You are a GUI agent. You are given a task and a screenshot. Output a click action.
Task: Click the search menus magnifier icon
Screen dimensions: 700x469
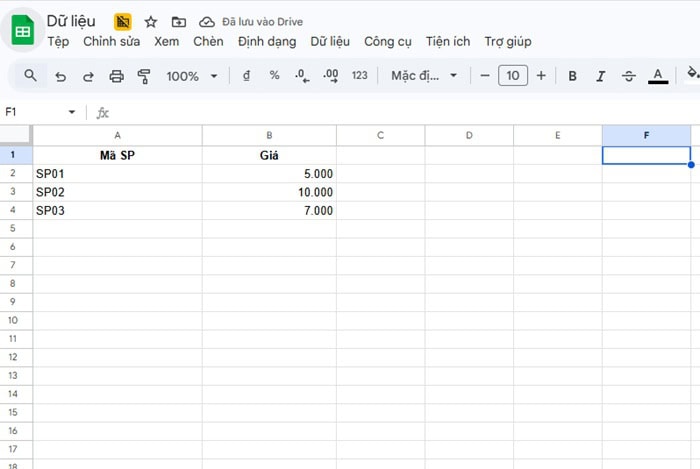30,76
